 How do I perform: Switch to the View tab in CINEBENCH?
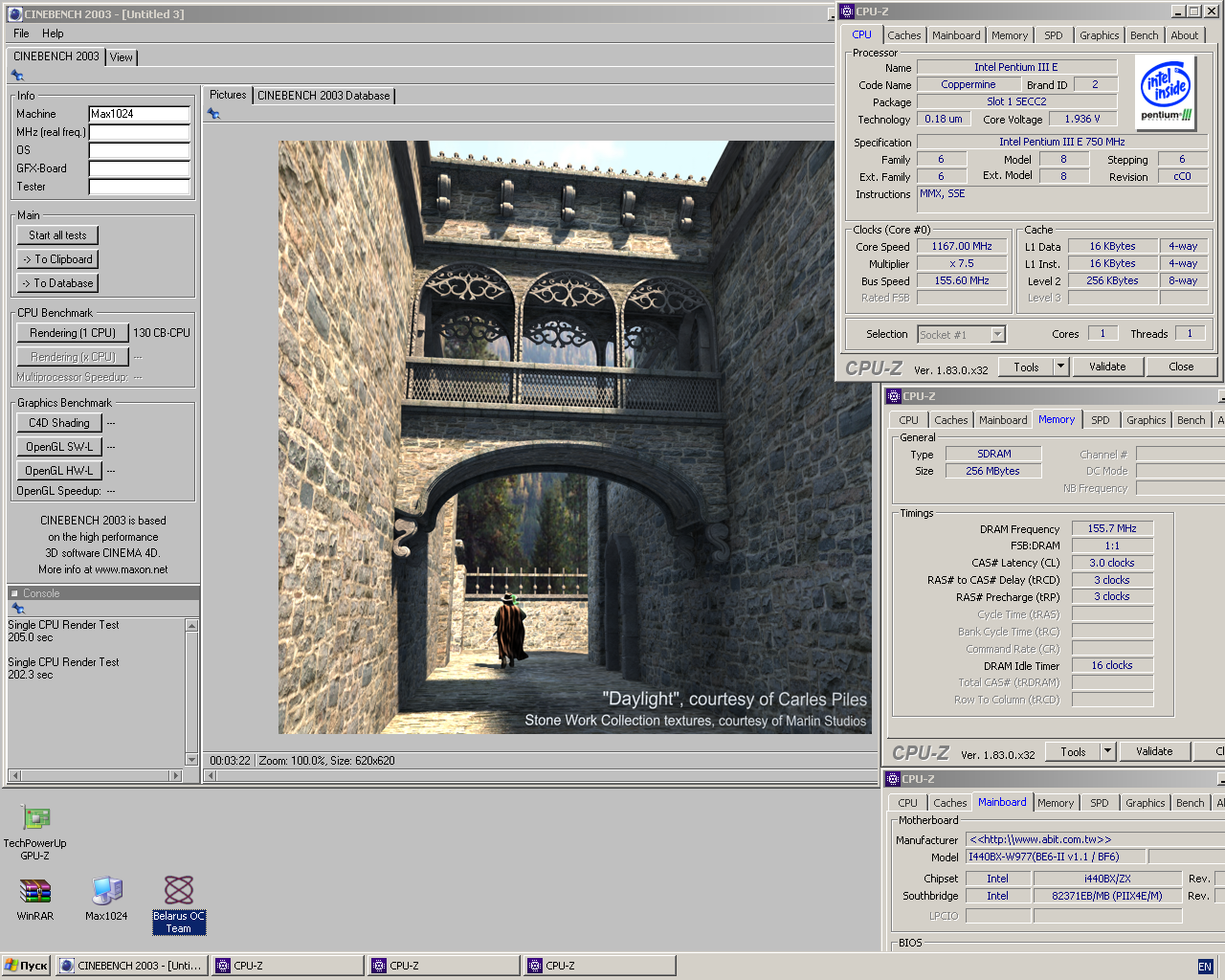(x=122, y=57)
